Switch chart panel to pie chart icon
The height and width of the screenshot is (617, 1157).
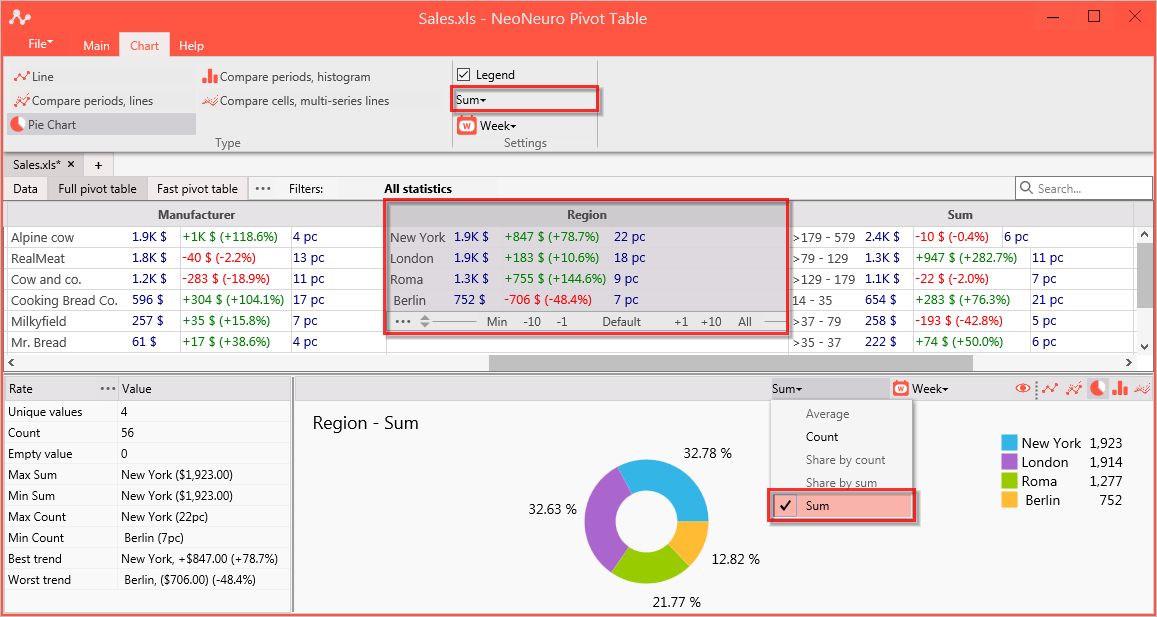point(1097,388)
